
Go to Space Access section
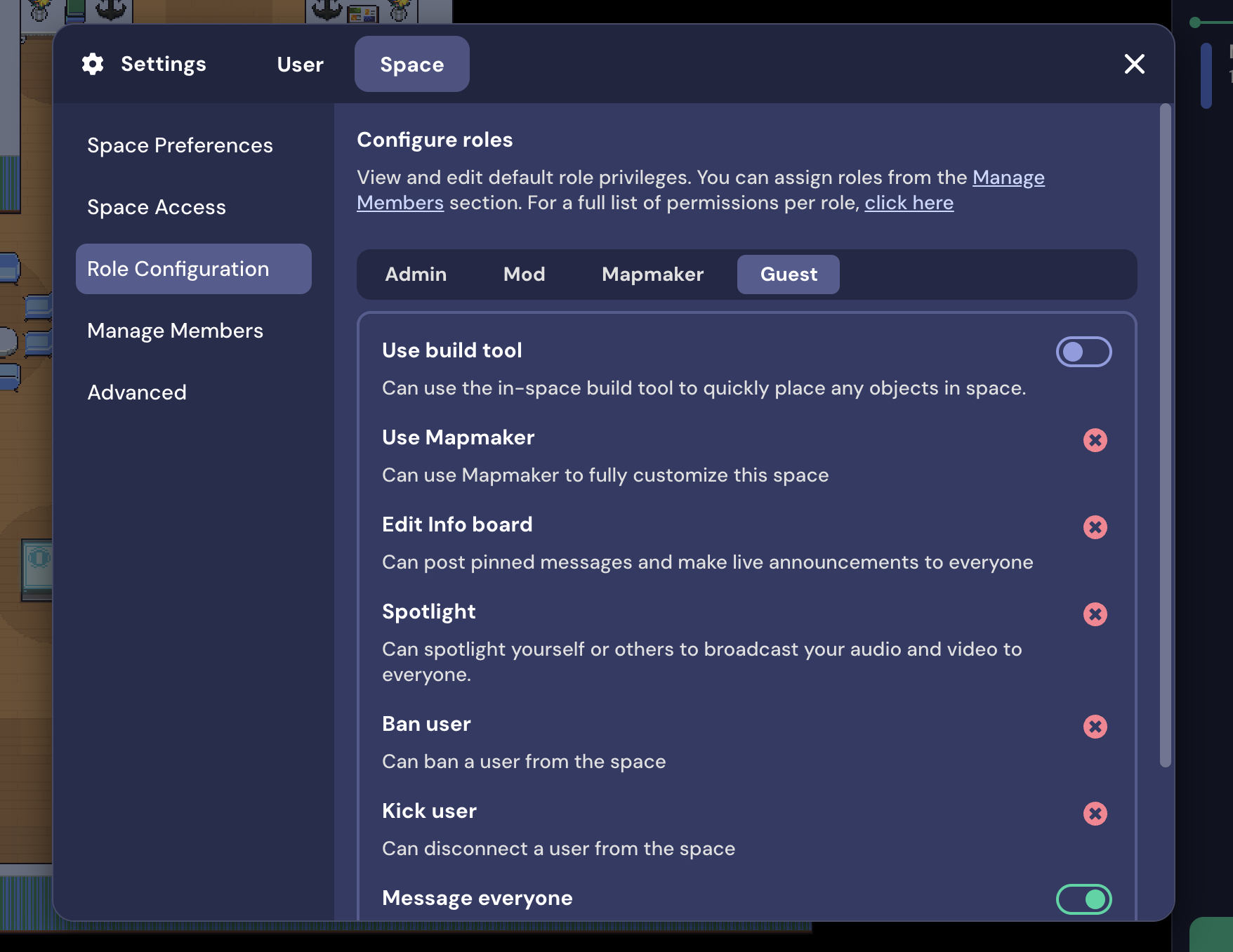pyautogui.click(x=157, y=207)
